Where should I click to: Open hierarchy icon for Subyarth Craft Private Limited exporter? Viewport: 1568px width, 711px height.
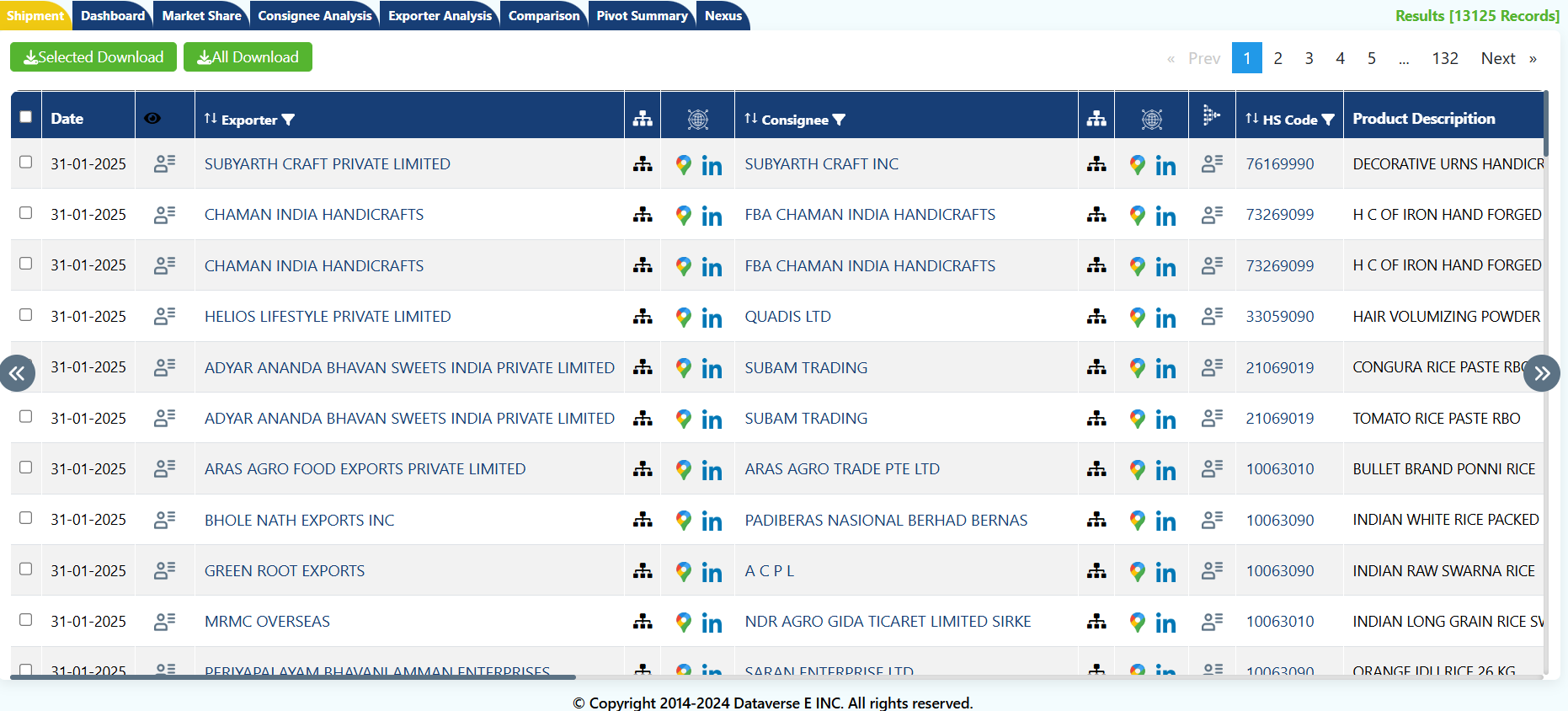pyautogui.click(x=643, y=164)
